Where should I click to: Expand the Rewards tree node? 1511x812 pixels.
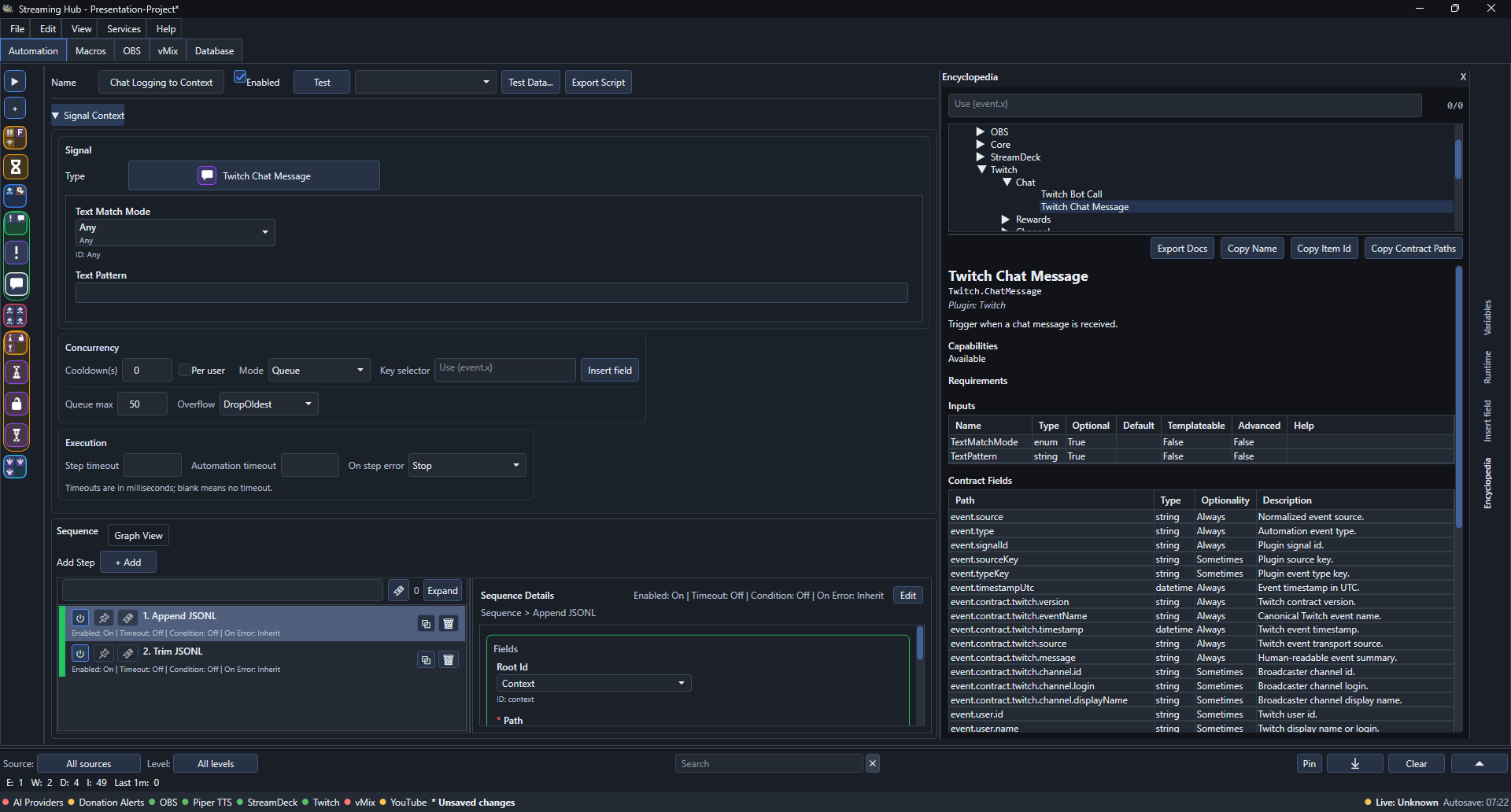pos(1006,220)
